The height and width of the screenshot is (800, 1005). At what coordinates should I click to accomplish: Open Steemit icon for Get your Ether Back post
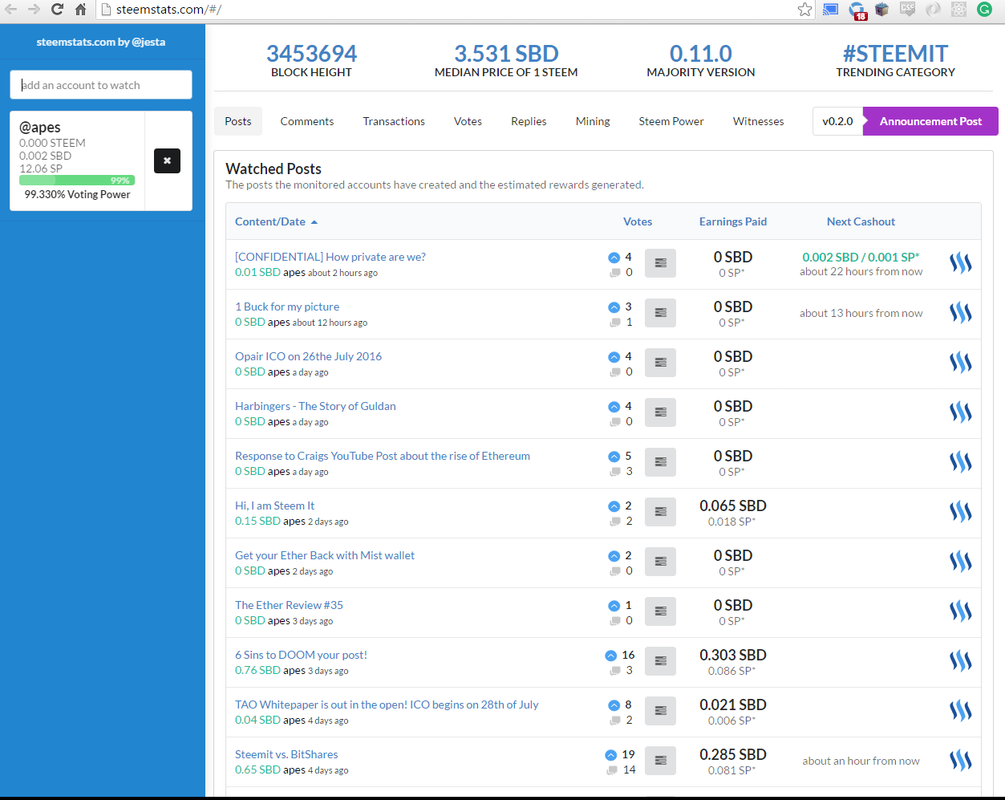(x=960, y=562)
